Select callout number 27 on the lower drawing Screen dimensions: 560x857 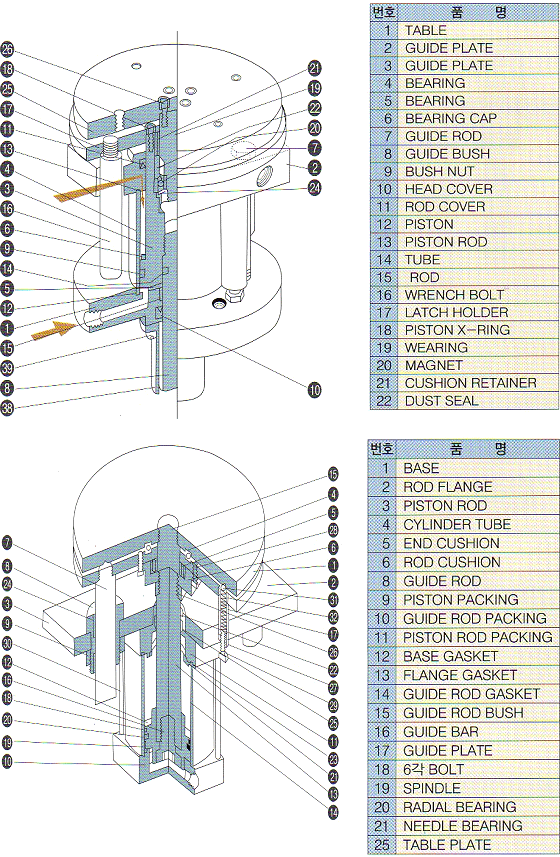pyautogui.click(x=333, y=688)
